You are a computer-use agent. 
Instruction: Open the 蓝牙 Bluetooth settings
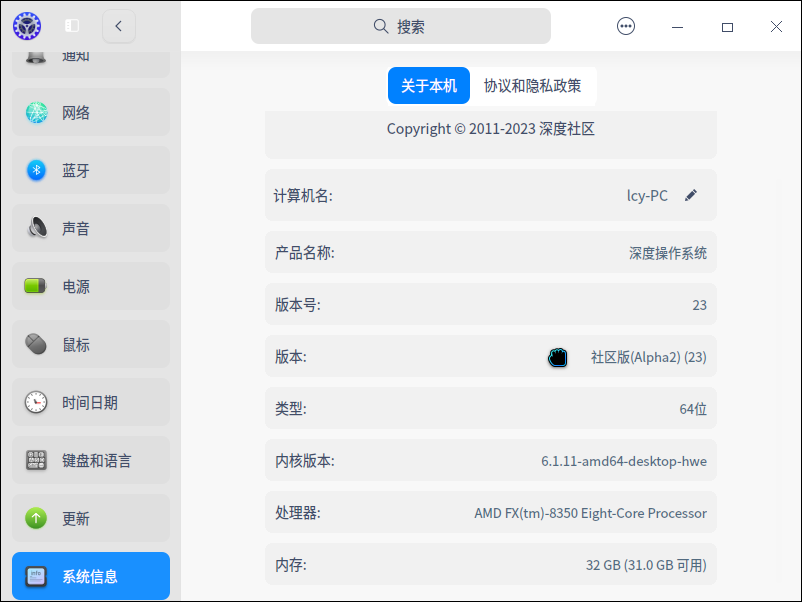pos(91,170)
